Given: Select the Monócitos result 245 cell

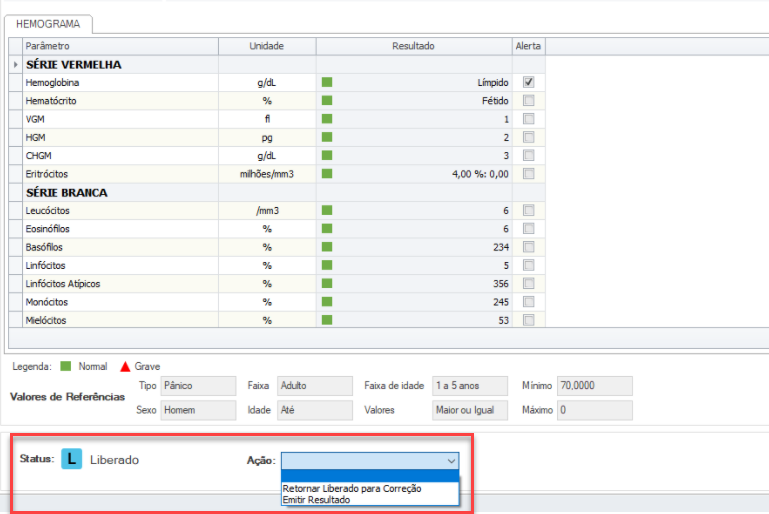Looking at the screenshot, I should pos(414,302).
